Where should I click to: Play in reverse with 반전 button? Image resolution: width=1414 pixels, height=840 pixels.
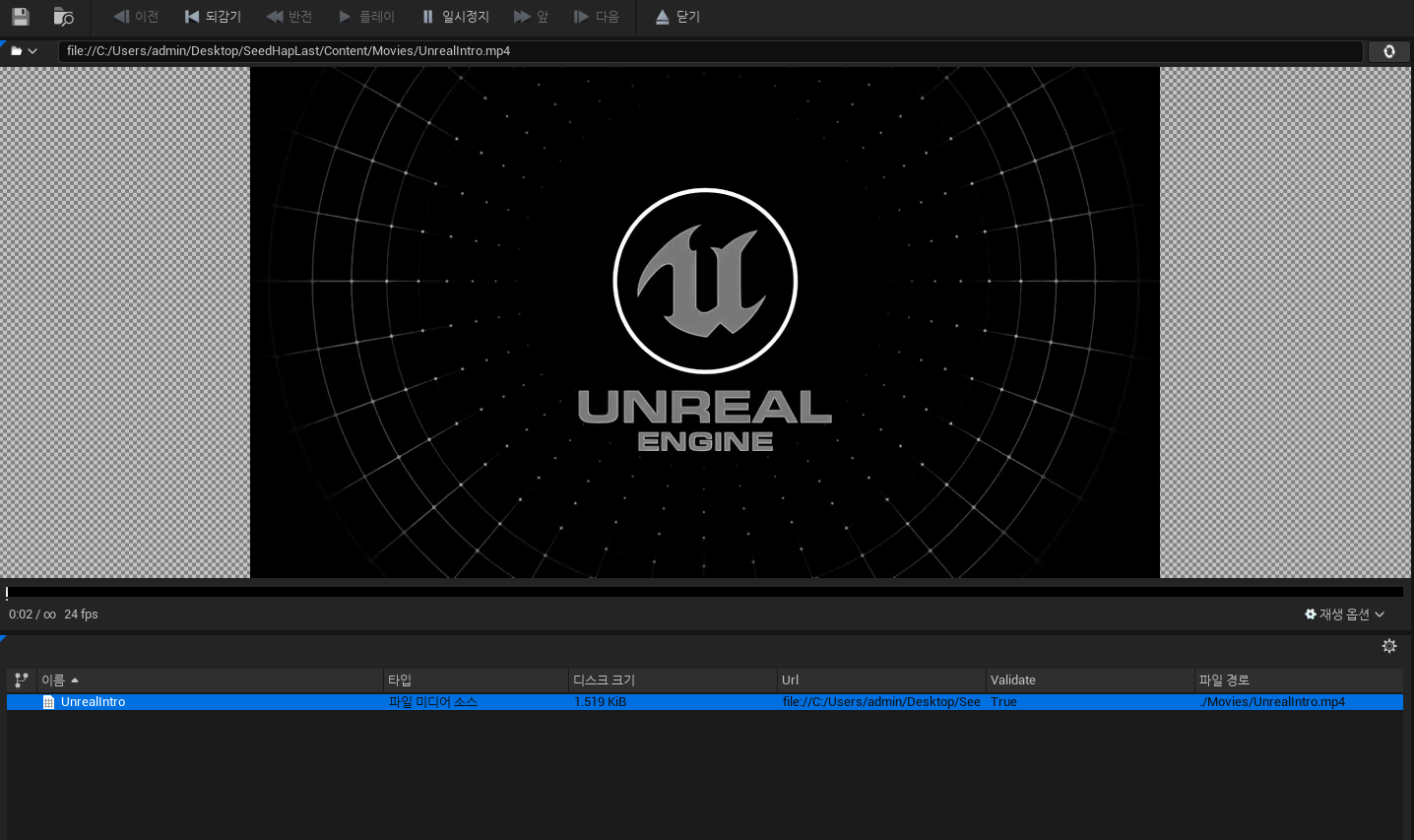click(289, 17)
